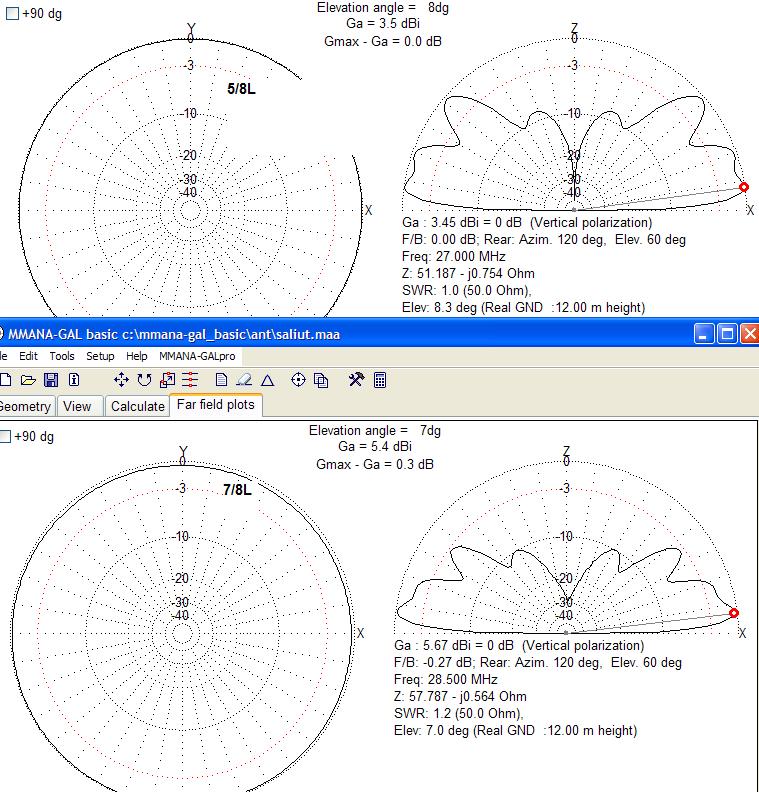Image resolution: width=759 pixels, height=792 pixels.
Task: Click the eraser-shaped toolbar icon
Action: click(244, 380)
